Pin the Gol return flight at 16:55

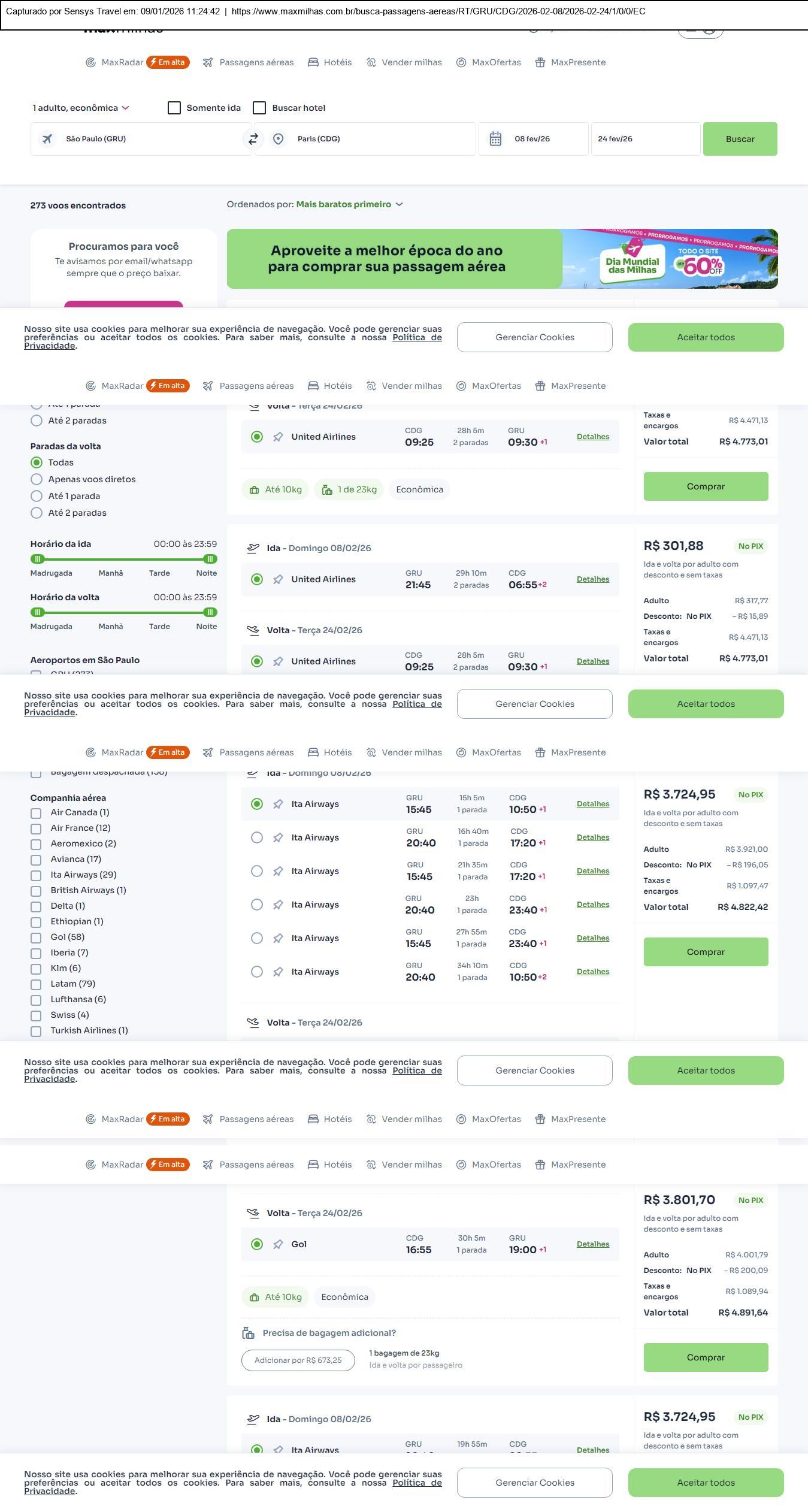278,1244
